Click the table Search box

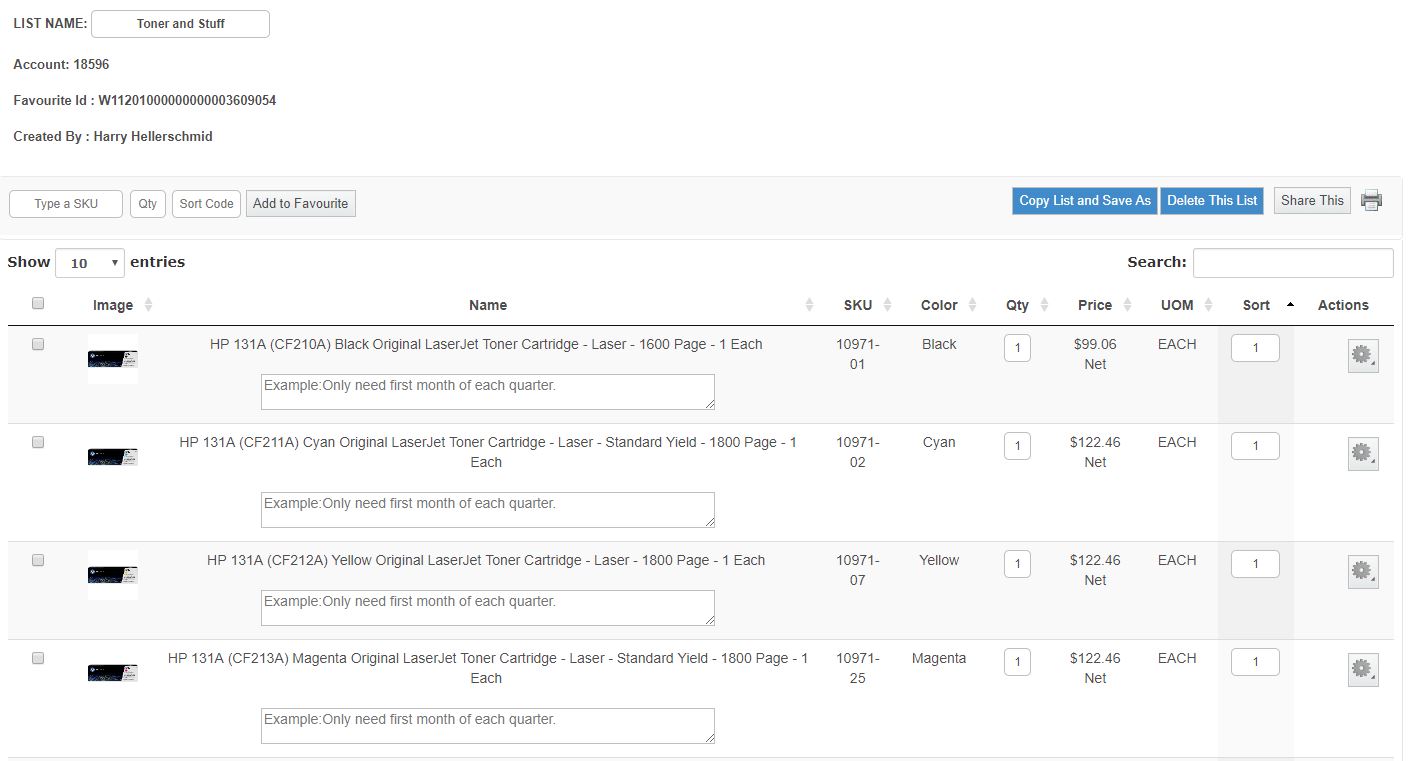1293,263
